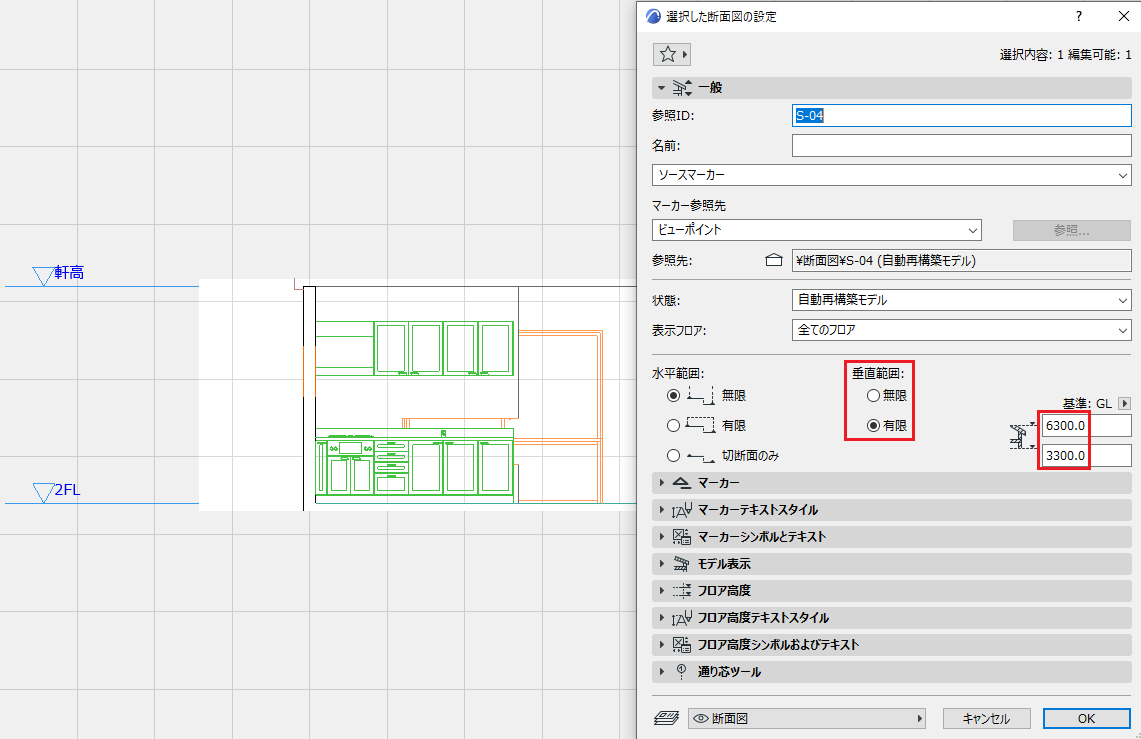Expand the マーカー panel
The image size is (1141, 739).
click(x=661, y=483)
